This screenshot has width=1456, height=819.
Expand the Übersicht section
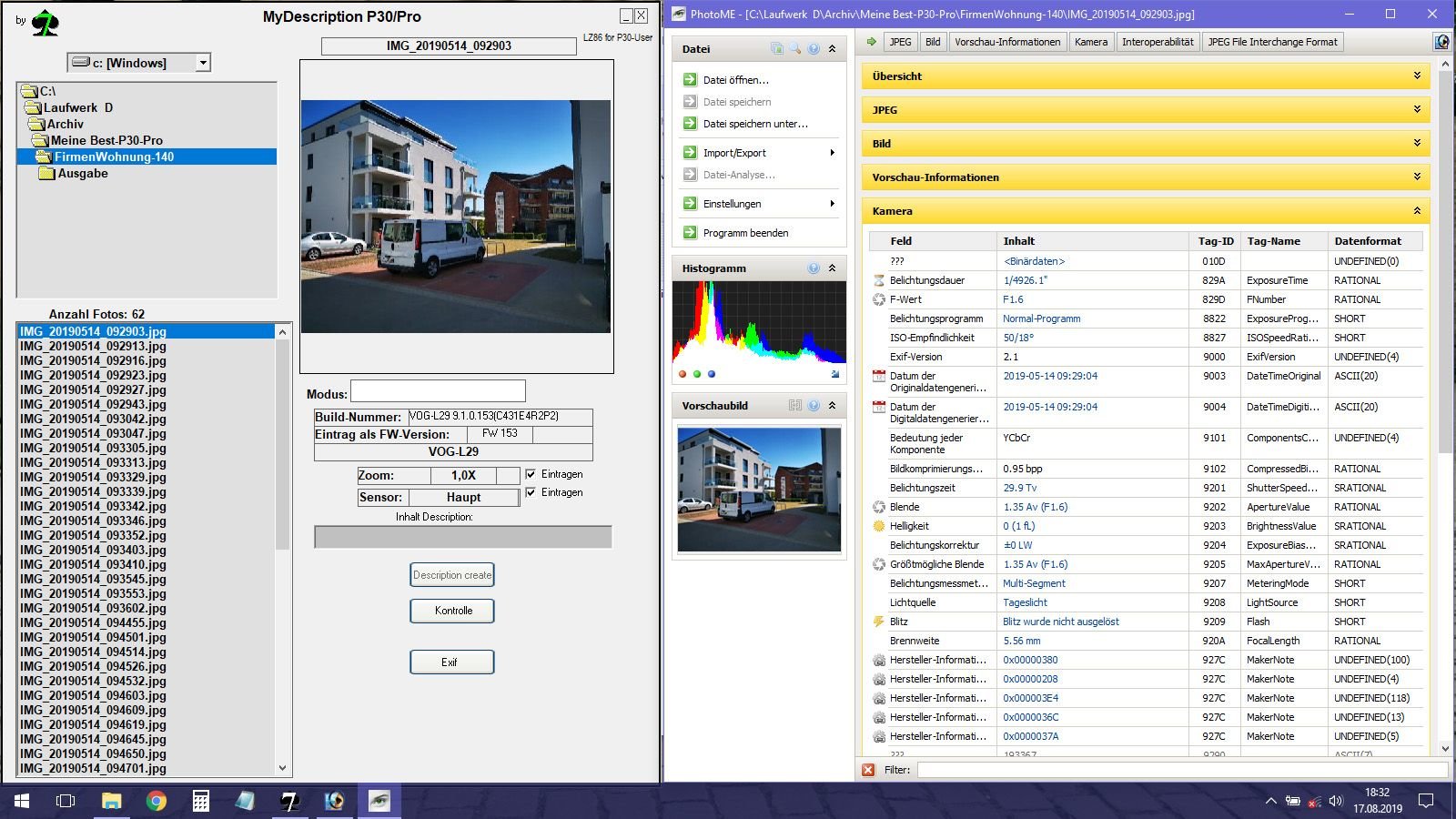[1146, 76]
